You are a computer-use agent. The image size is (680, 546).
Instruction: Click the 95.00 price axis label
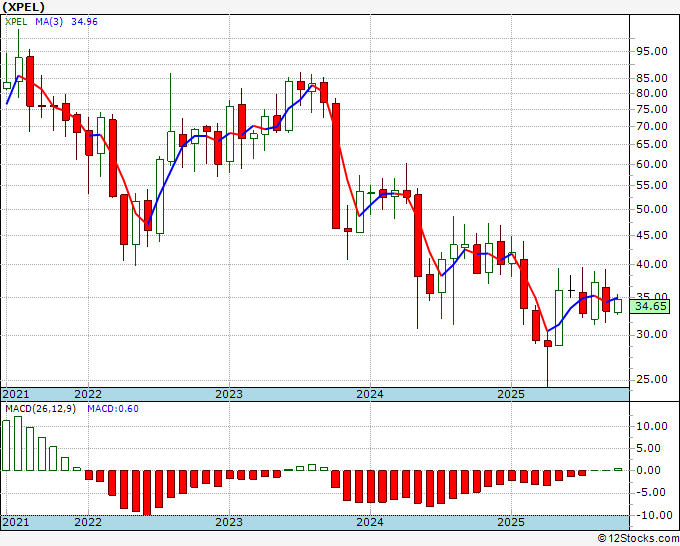point(652,51)
